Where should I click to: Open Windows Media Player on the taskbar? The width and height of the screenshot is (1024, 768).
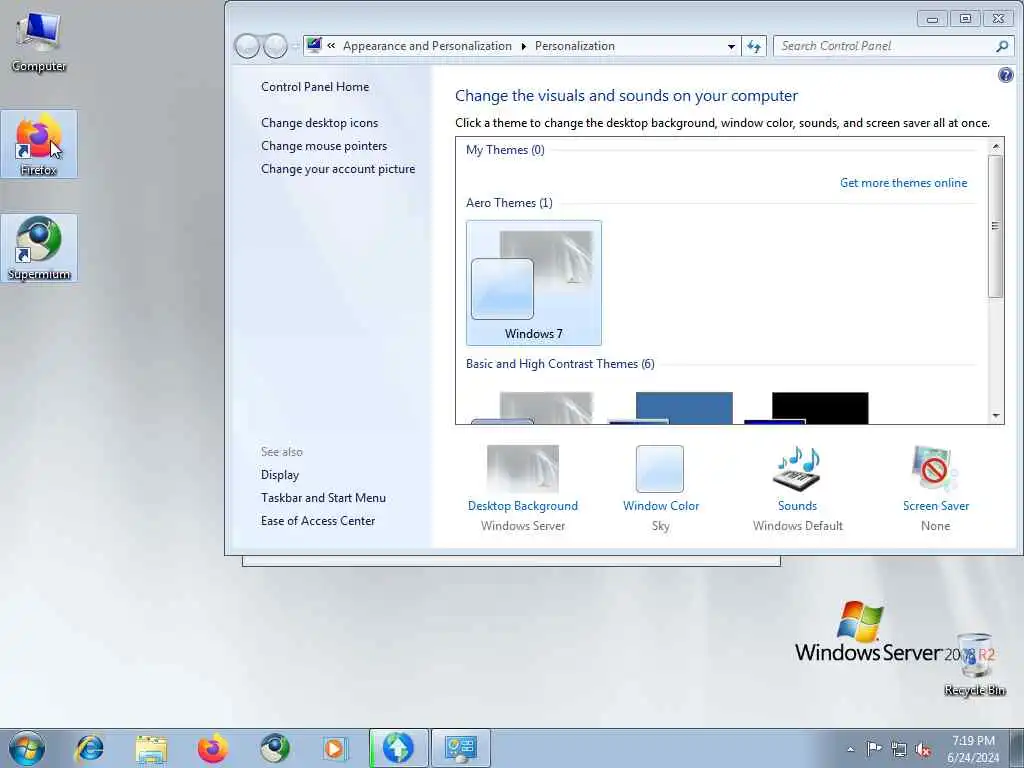336,748
